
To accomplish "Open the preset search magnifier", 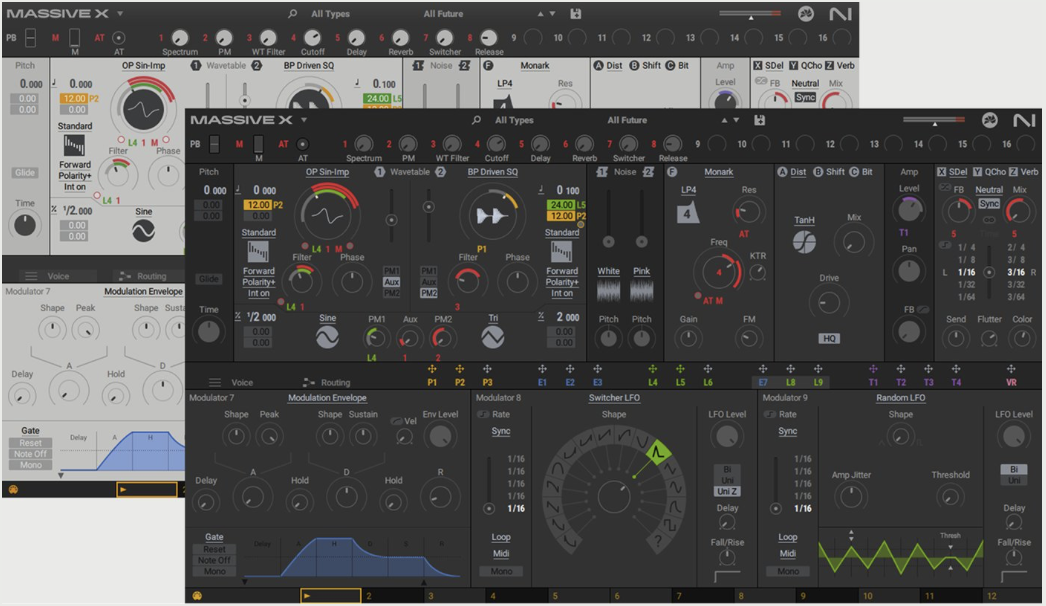I will tap(475, 119).
